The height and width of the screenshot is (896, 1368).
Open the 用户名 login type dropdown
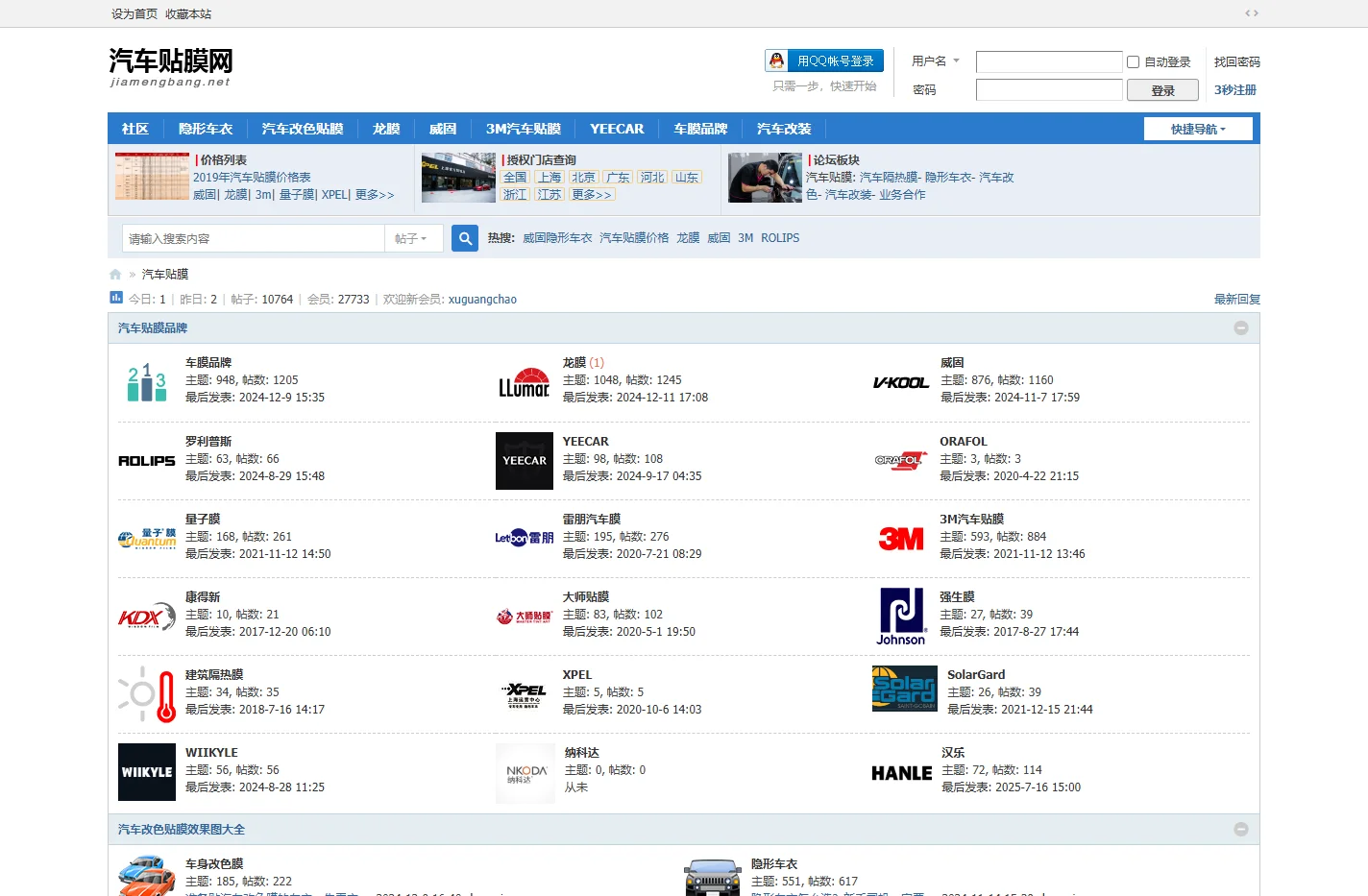pyautogui.click(x=936, y=61)
